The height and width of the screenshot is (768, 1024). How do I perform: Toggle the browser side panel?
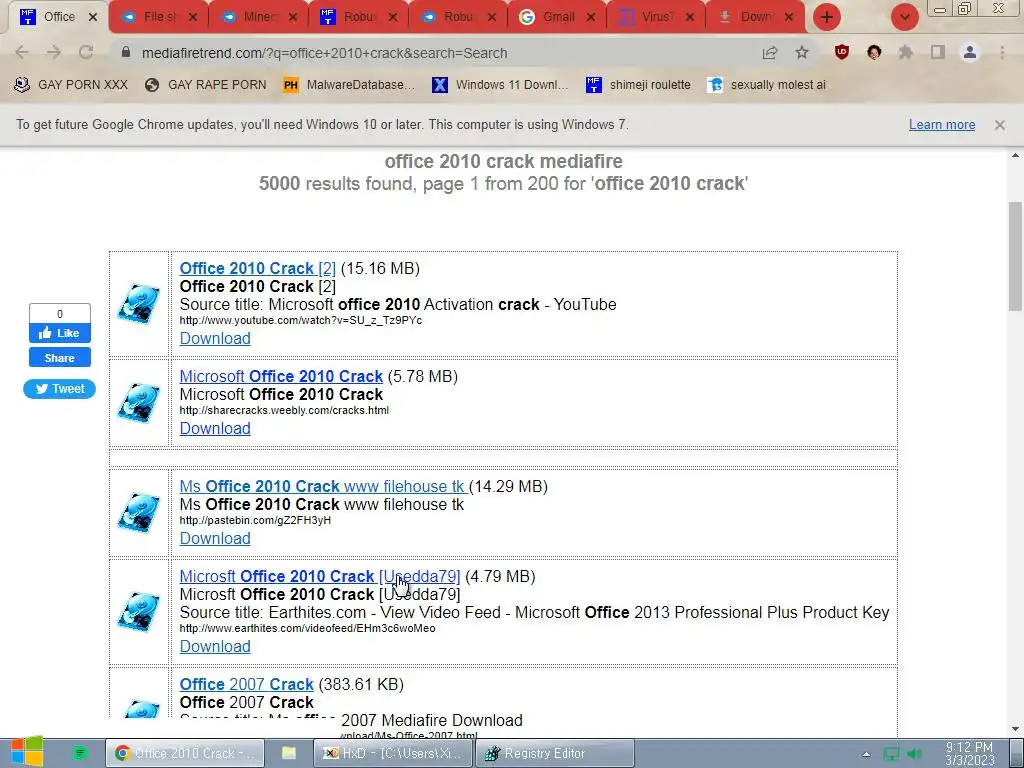point(938,53)
